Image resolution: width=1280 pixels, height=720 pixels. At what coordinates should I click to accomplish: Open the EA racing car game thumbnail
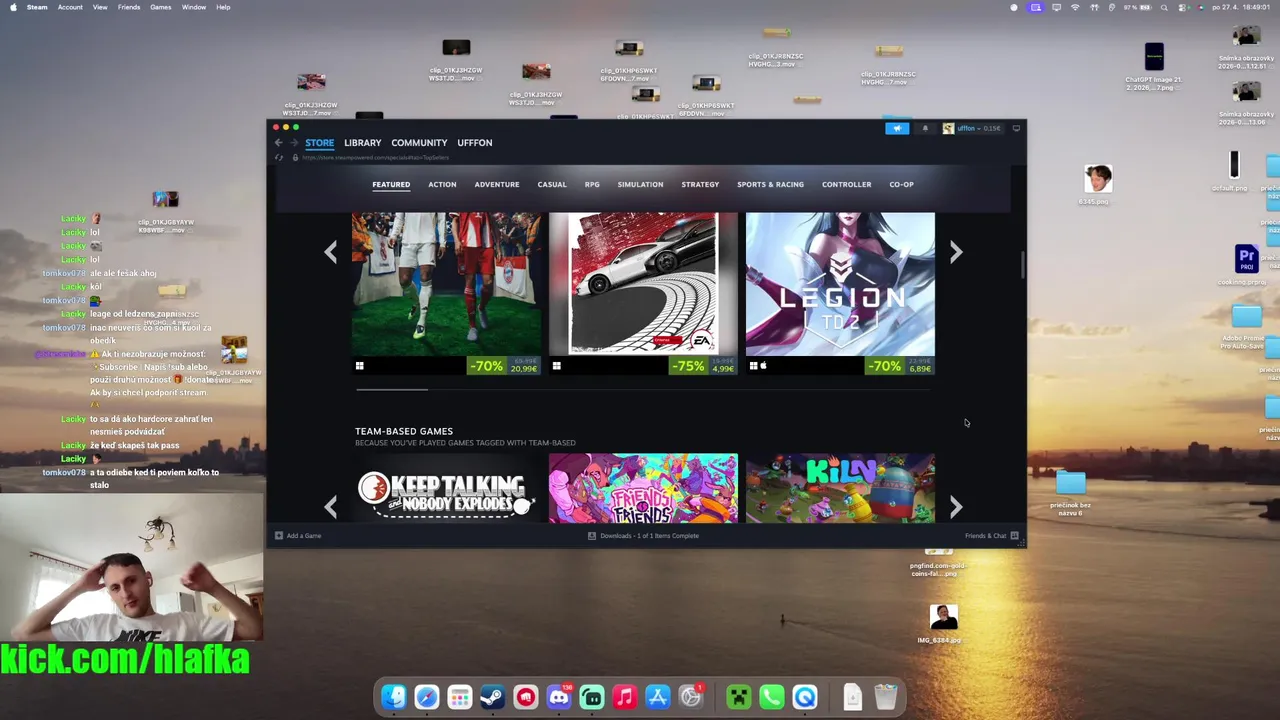[x=643, y=284]
